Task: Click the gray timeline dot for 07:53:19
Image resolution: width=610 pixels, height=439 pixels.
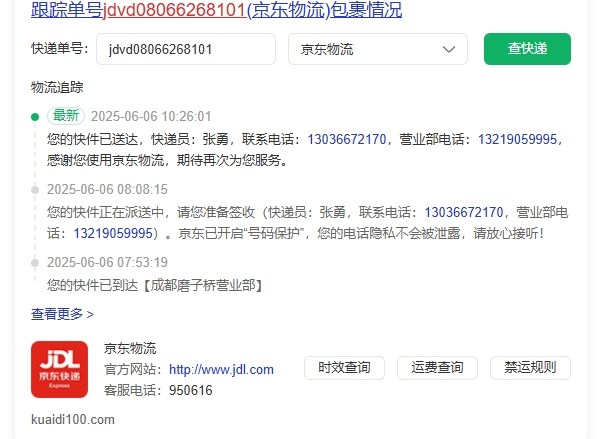Action: tap(35, 263)
